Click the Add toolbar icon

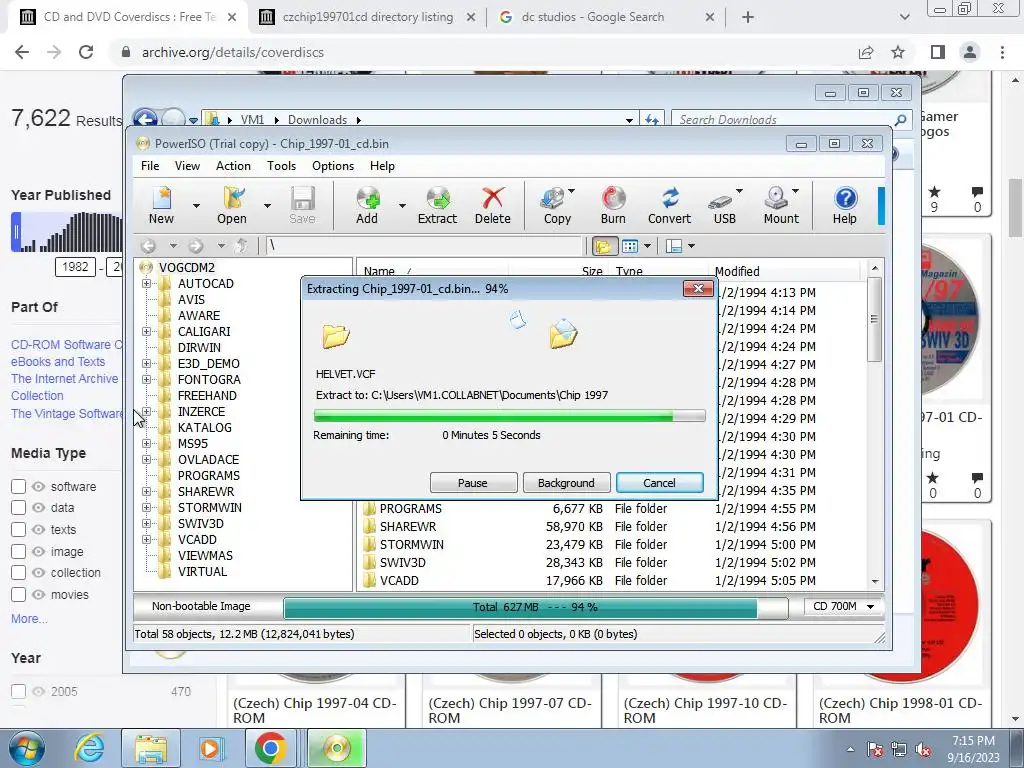click(x=367, y=205)
